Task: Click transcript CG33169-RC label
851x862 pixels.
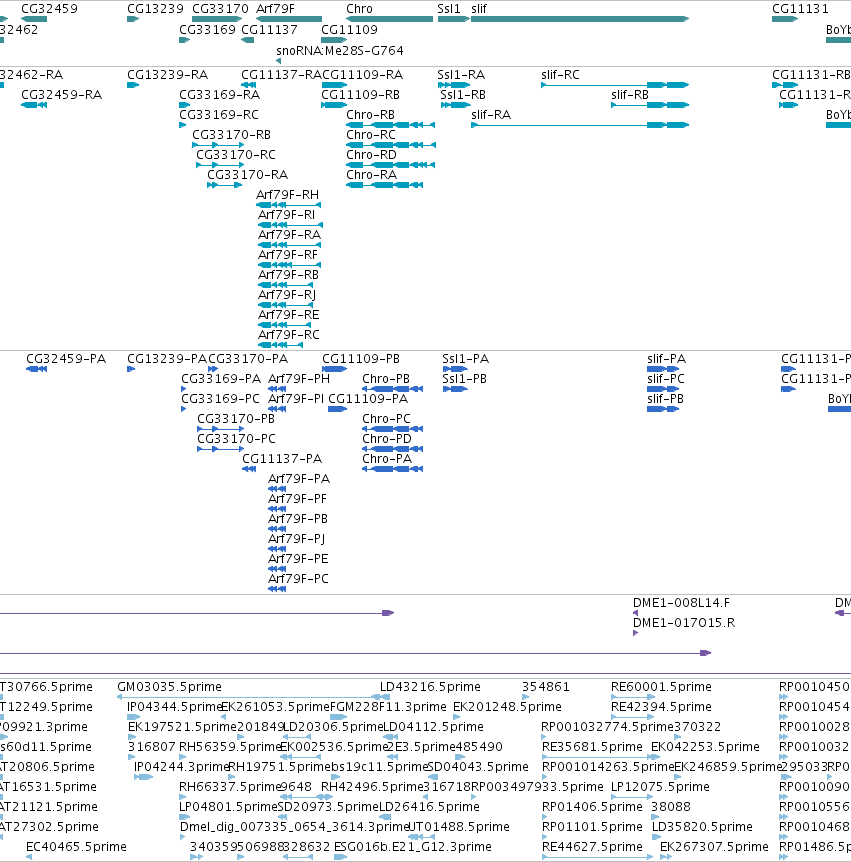Action: point(219,115)
